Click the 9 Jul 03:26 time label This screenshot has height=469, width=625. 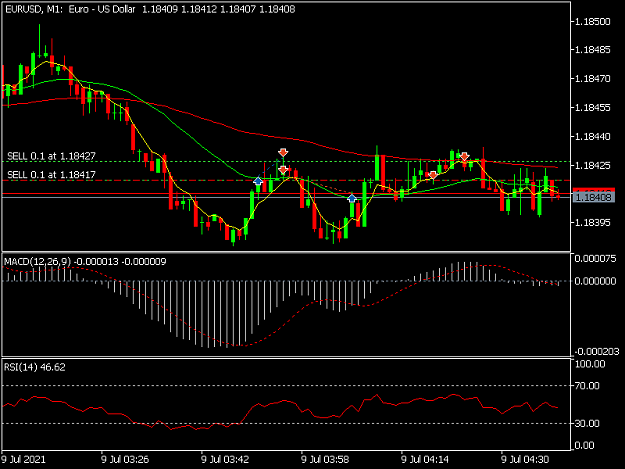(125, 459)
